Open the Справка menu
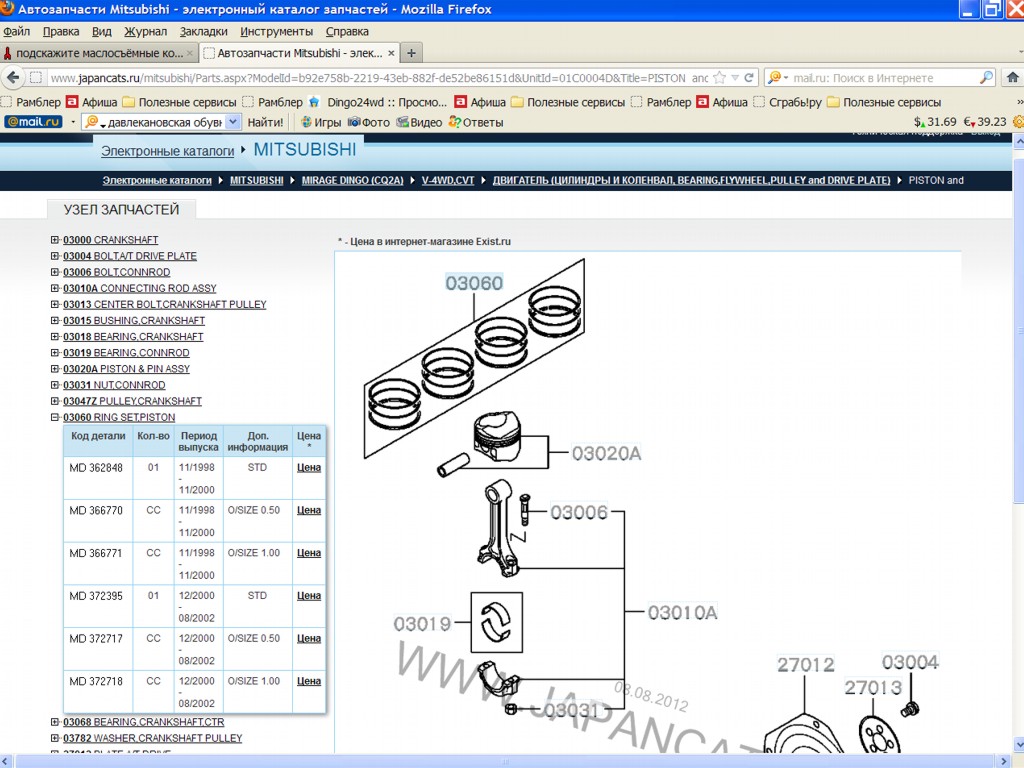Screen dimensions: 1024x768 [347, 31]
